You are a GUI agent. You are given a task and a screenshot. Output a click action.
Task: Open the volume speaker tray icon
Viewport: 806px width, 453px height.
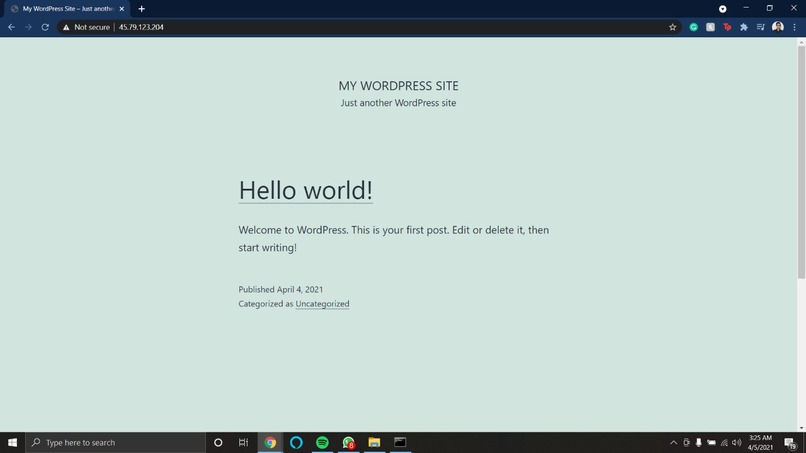[737, 442]
